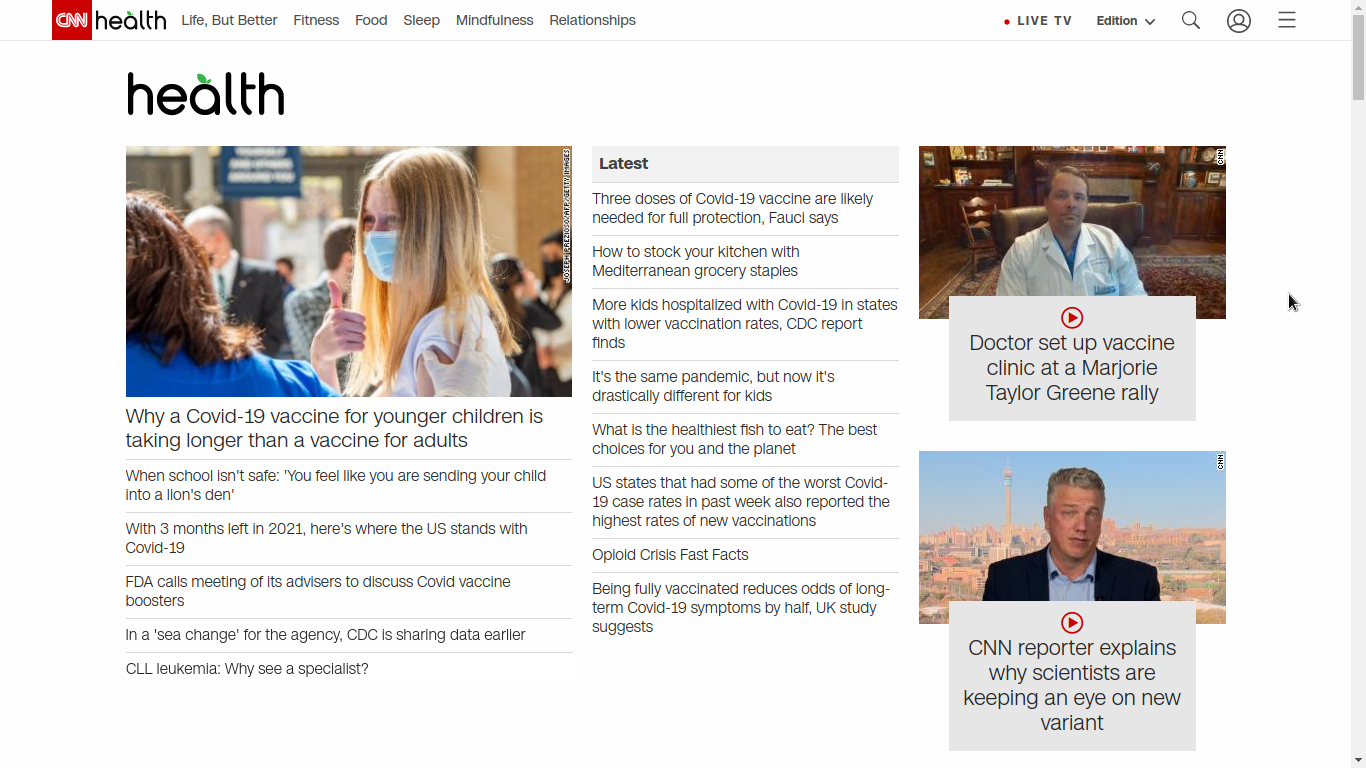Open FDA calls meeting on vaccine boosters
Viewport: 1366px width, 768px height.
[x=318, y=591]
